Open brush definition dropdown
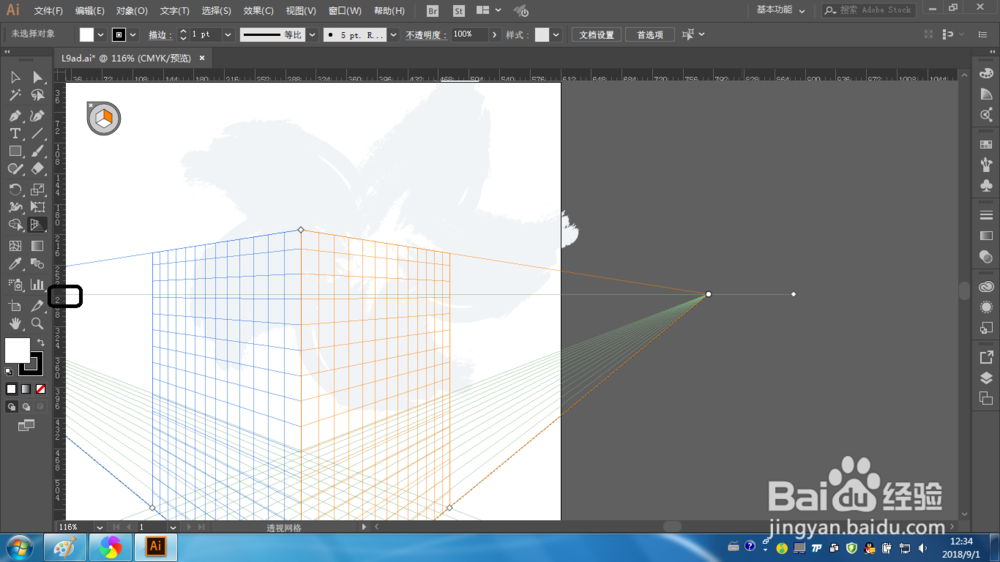This screenshot has height=562, width=1000. click(x=393, y=35)
